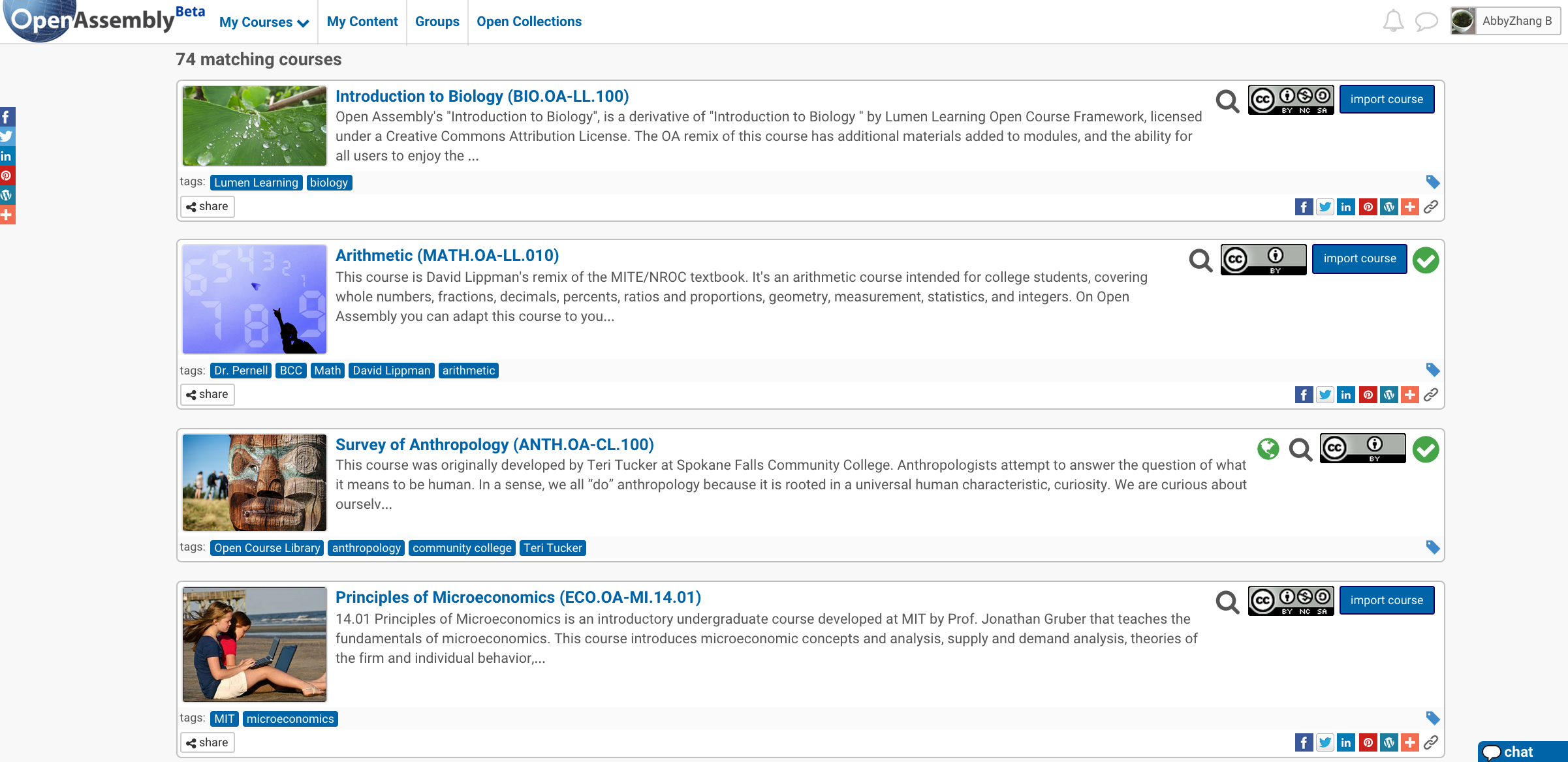
Task: Copy the link icon for Arithmetic course
Action: click(x=1430, y=395)
